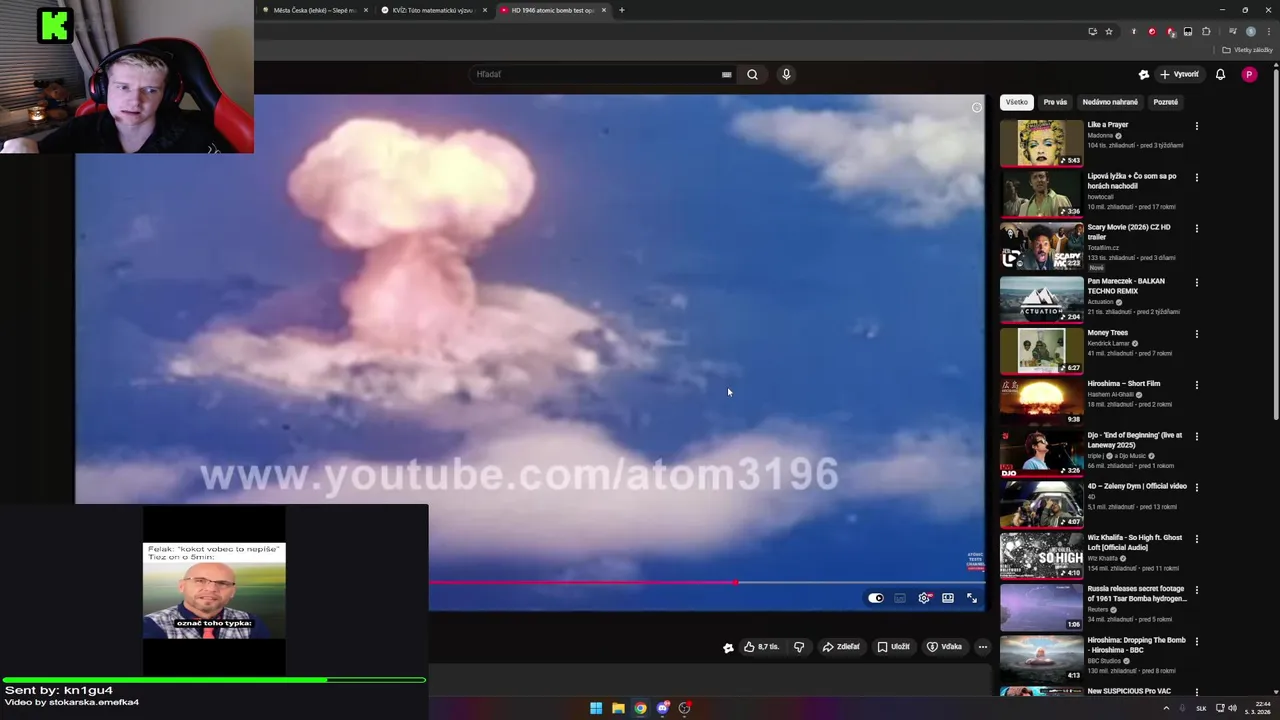This screenshot has width=1280, height=720.
Task: Open options menu for Djo End of Beginning
Action: tap(1196, 437)
